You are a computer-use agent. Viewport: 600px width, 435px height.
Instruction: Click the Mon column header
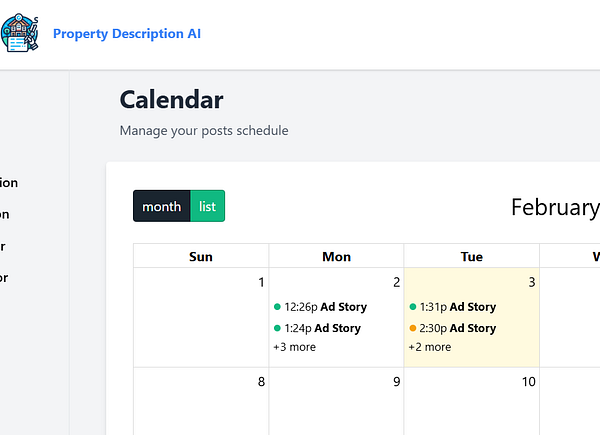tap(336, 256)
